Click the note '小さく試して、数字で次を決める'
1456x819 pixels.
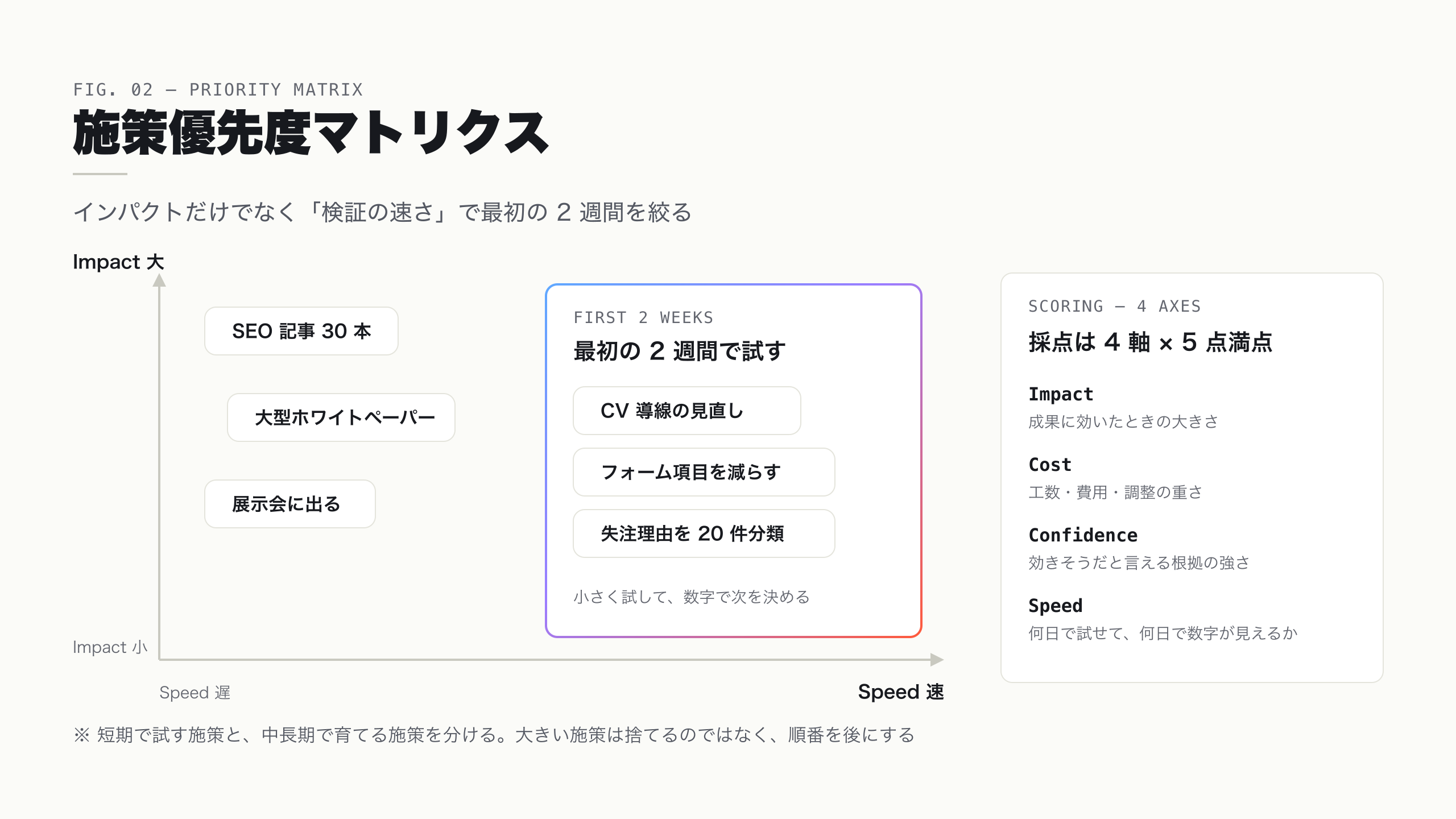(x=692, y=597)
